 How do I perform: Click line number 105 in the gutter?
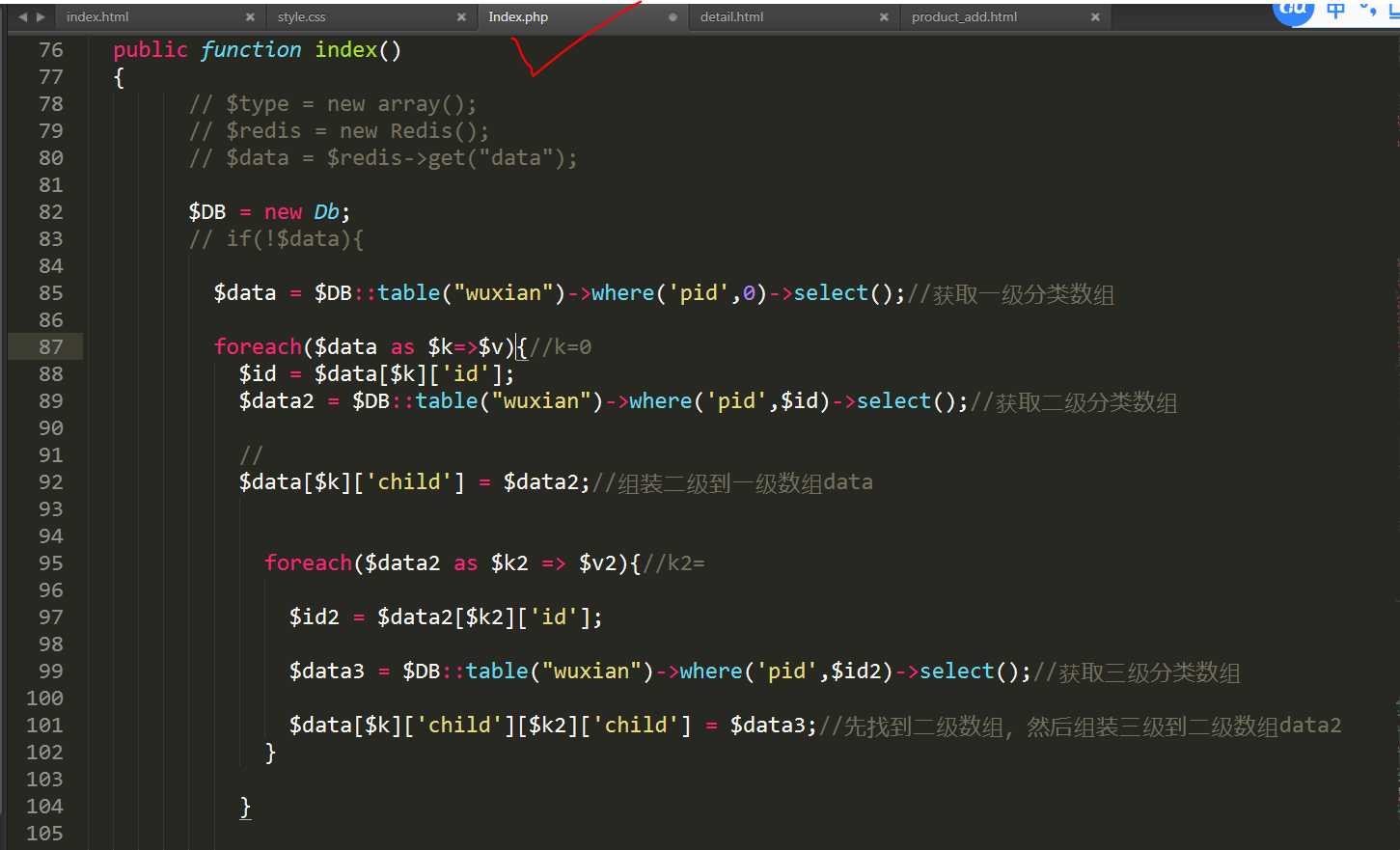click(x=44, y=834)
